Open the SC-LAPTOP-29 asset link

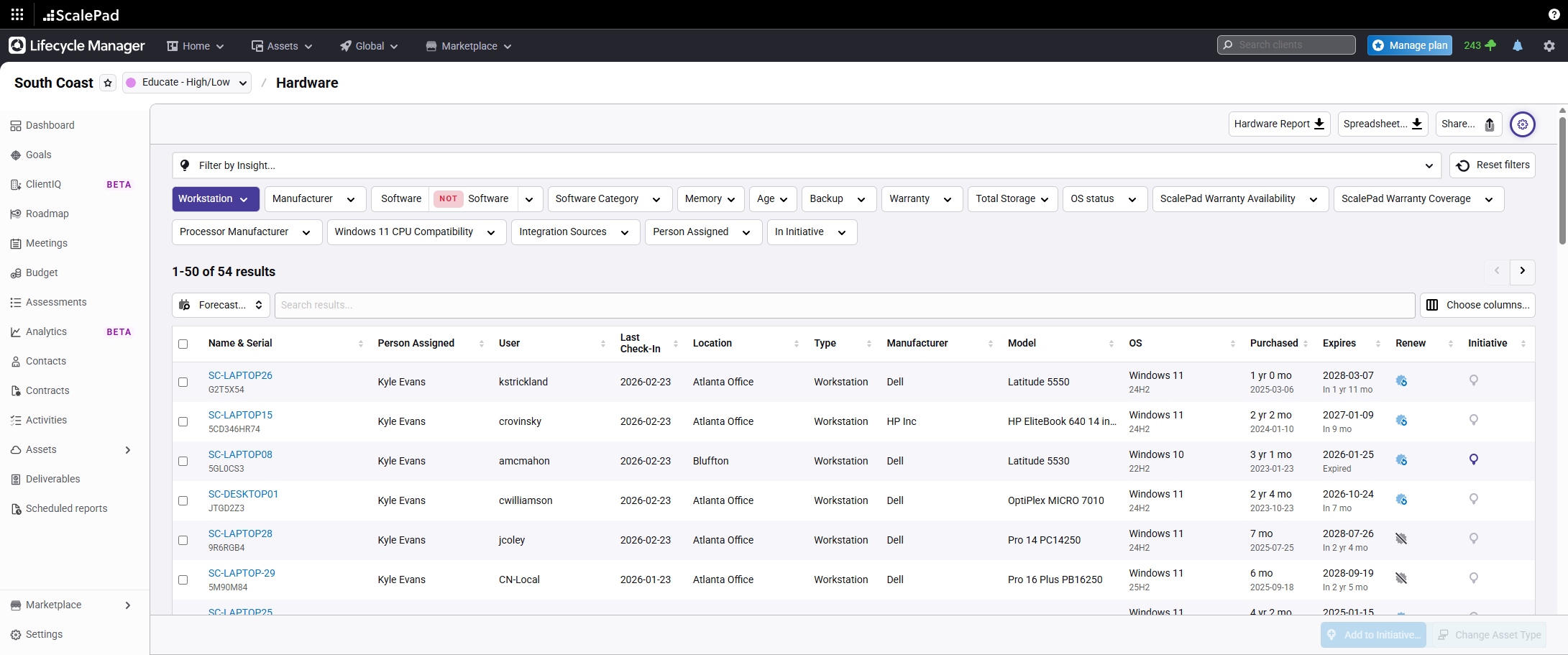[x=242, y=573]
